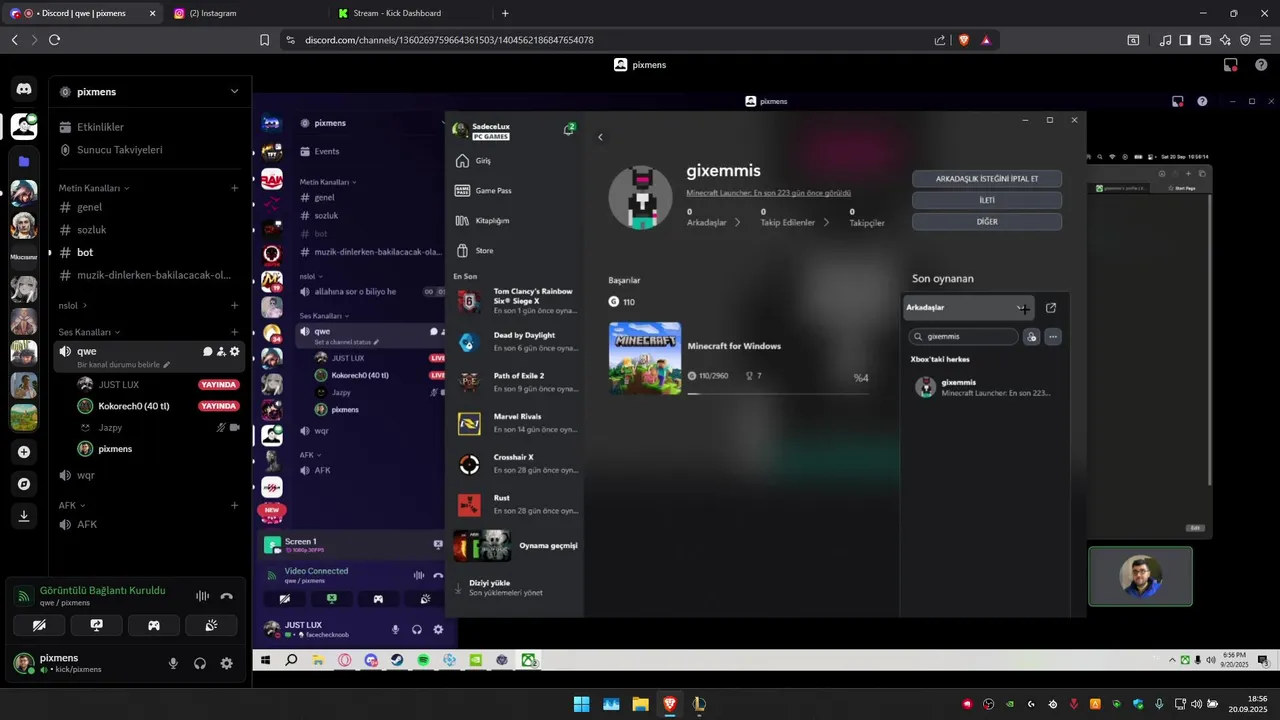The width and height of the screenshot is (1280, 720).
Task: Create channel in Metin Kanalları with plus
Action: (235, 188)
